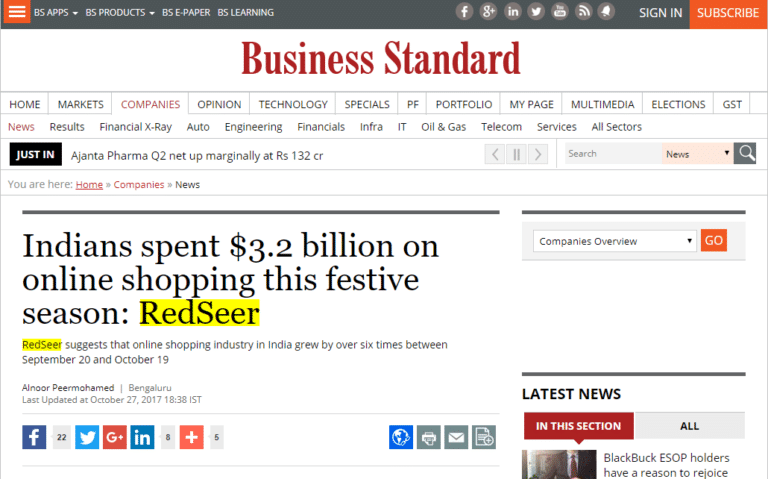Share article on LinkedIn

pos(142,437)
